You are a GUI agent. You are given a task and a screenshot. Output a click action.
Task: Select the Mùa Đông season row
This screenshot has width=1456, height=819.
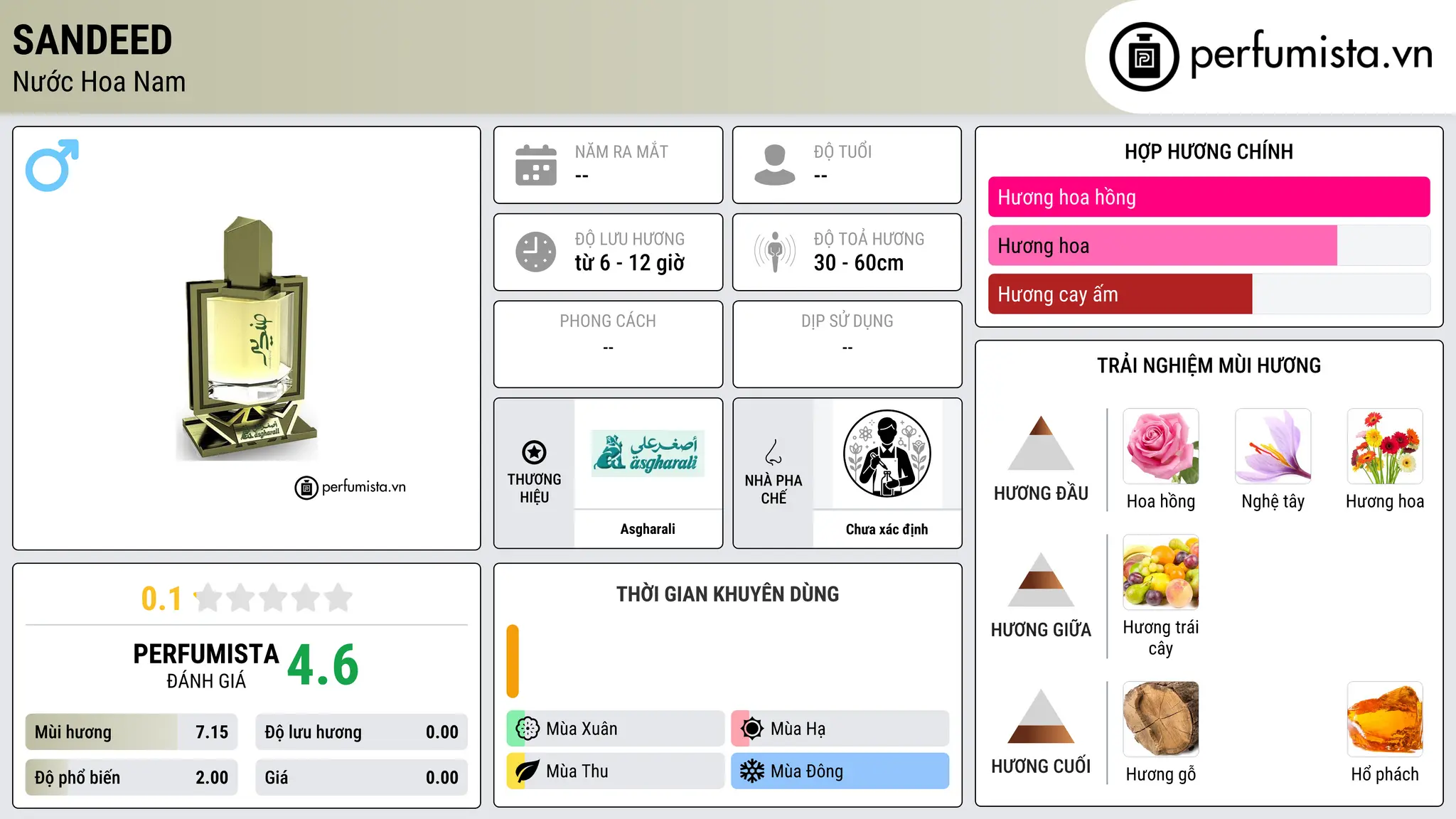pos(840,771)
